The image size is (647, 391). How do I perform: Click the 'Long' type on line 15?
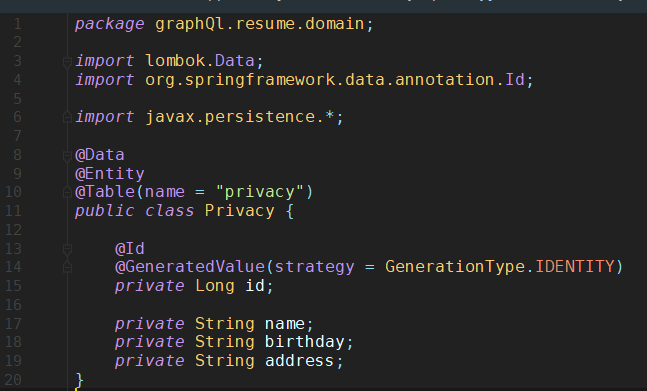[215, 286]
